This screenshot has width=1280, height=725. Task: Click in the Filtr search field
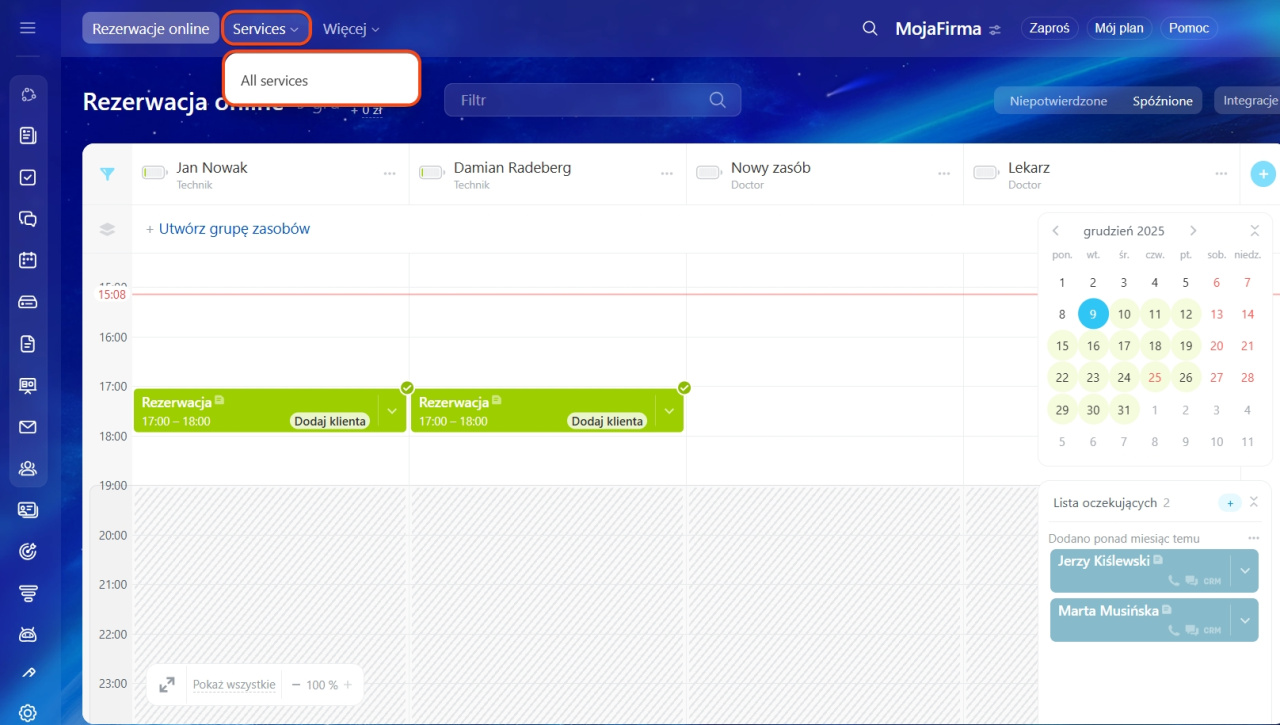[580, 100]
